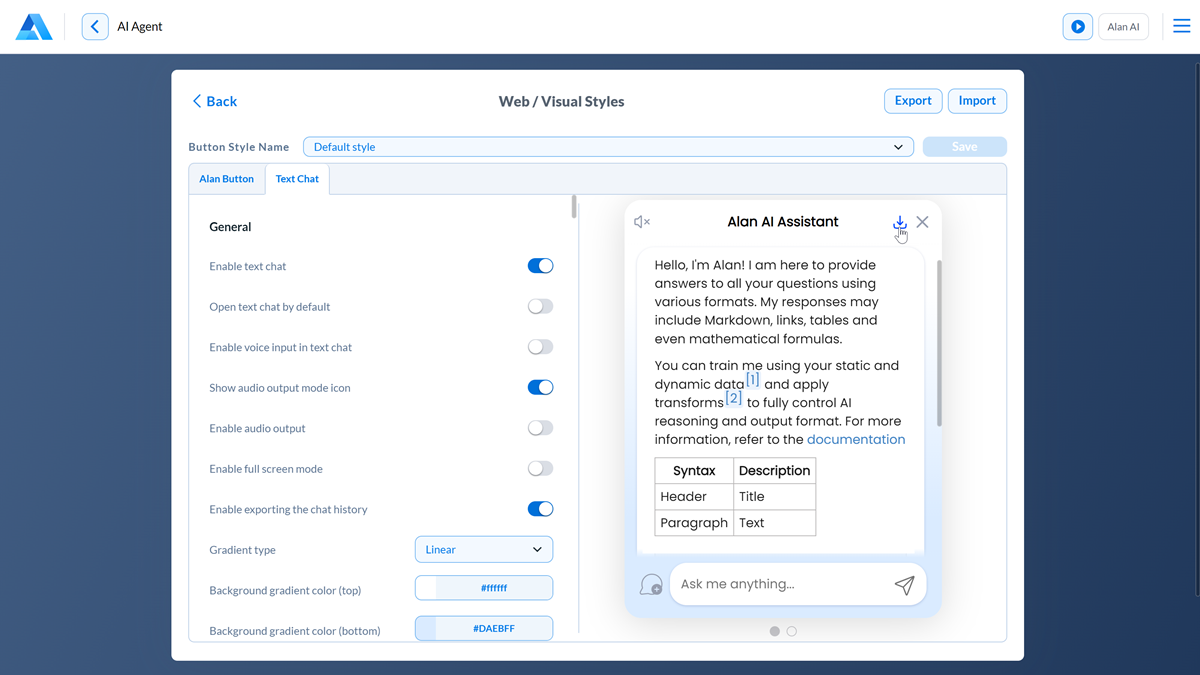This screenshot has height=675, width=1200.
Task: Click the Export button
Action: pyautogui.click(x=912, y=101)
